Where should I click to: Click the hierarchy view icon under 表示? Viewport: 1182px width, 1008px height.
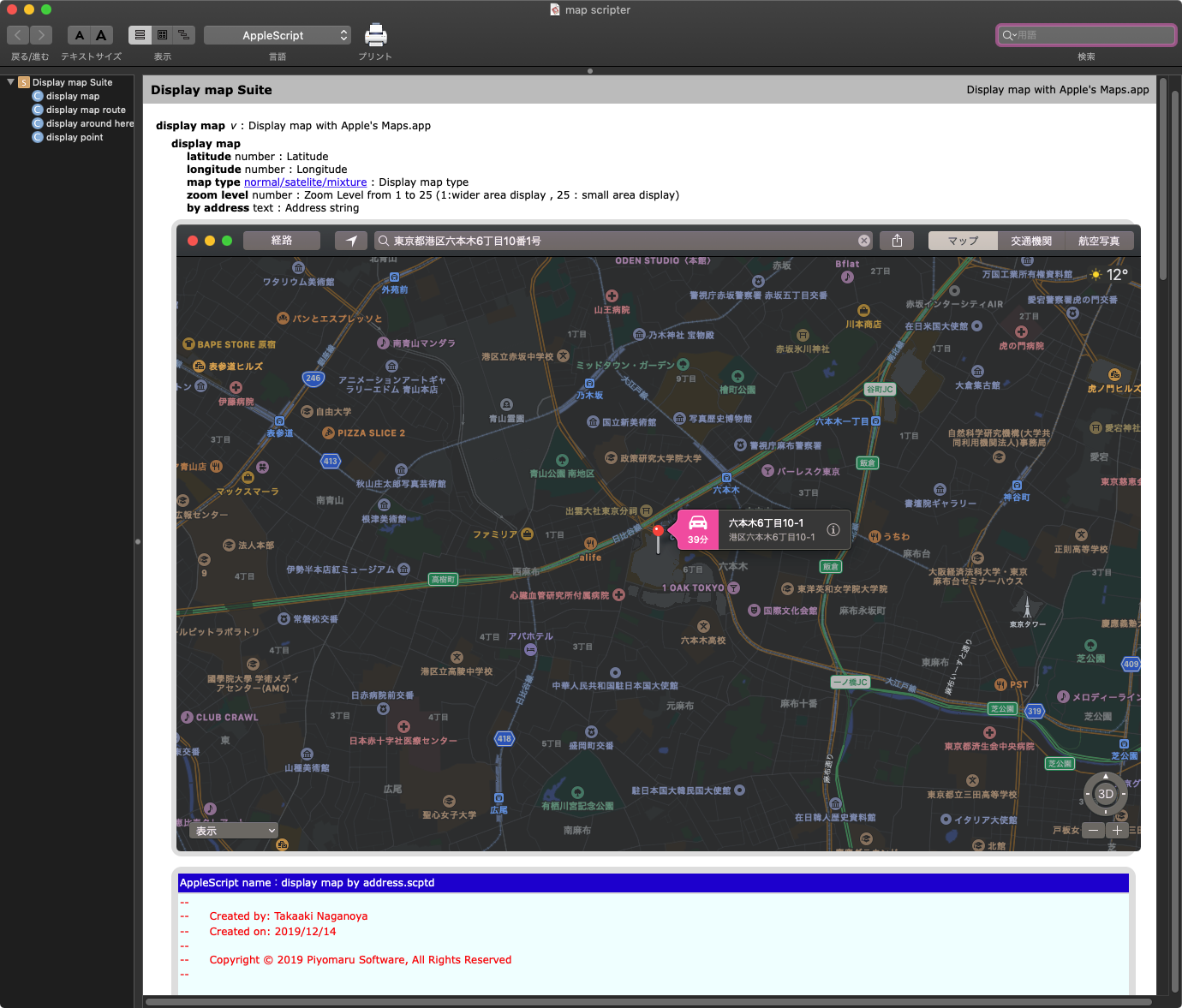point(183,34)
